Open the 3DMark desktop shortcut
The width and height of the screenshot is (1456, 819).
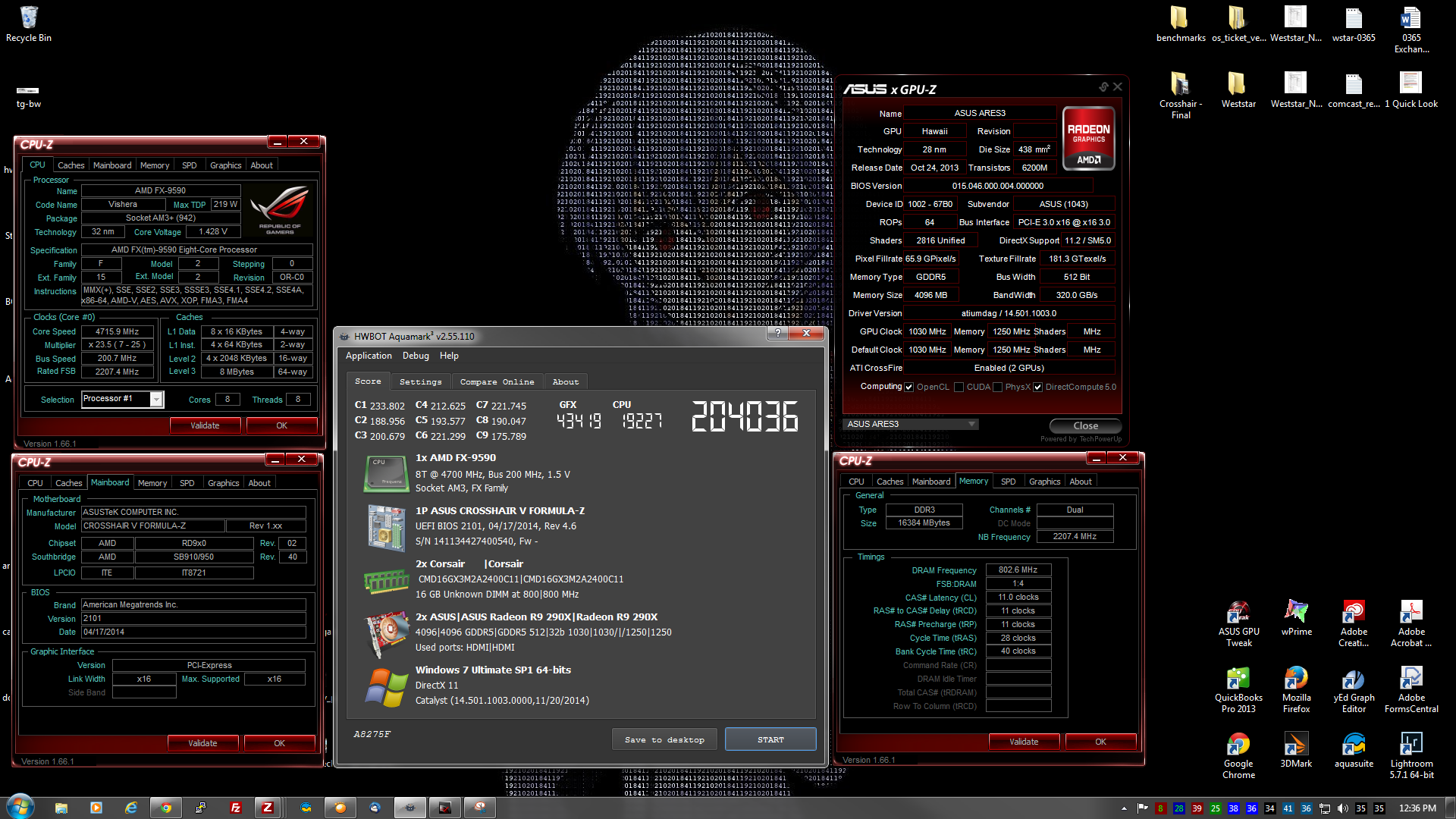(x=1296, y=750)
